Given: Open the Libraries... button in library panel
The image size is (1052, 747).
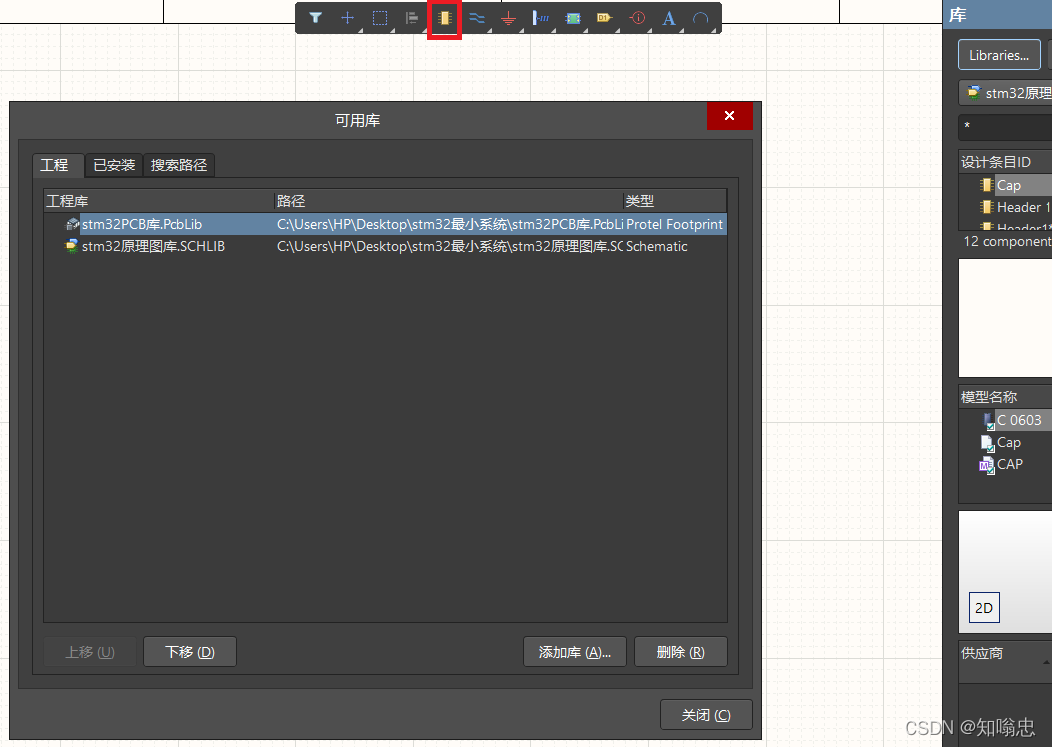Looking at the screenshot, I should pyautogui.click(x=999, y=55).
